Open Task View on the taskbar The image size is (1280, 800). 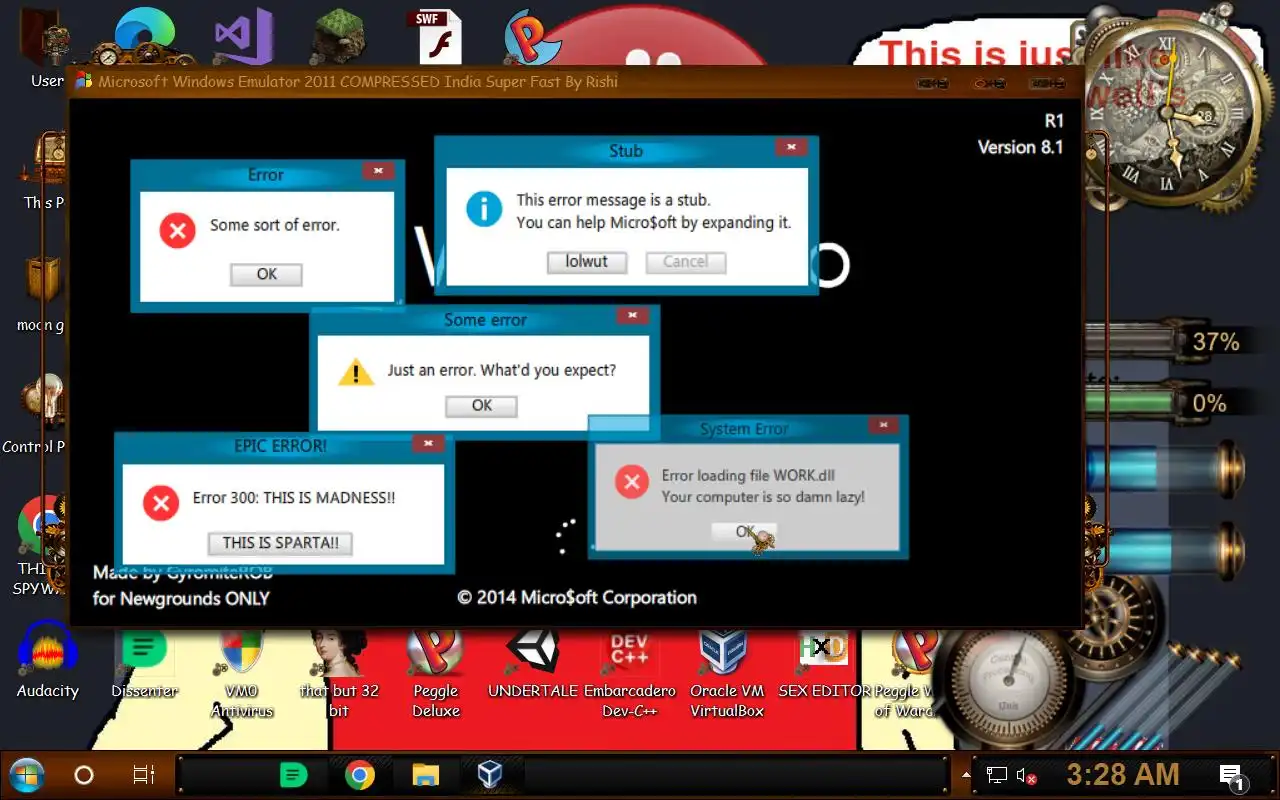(144, 775)
